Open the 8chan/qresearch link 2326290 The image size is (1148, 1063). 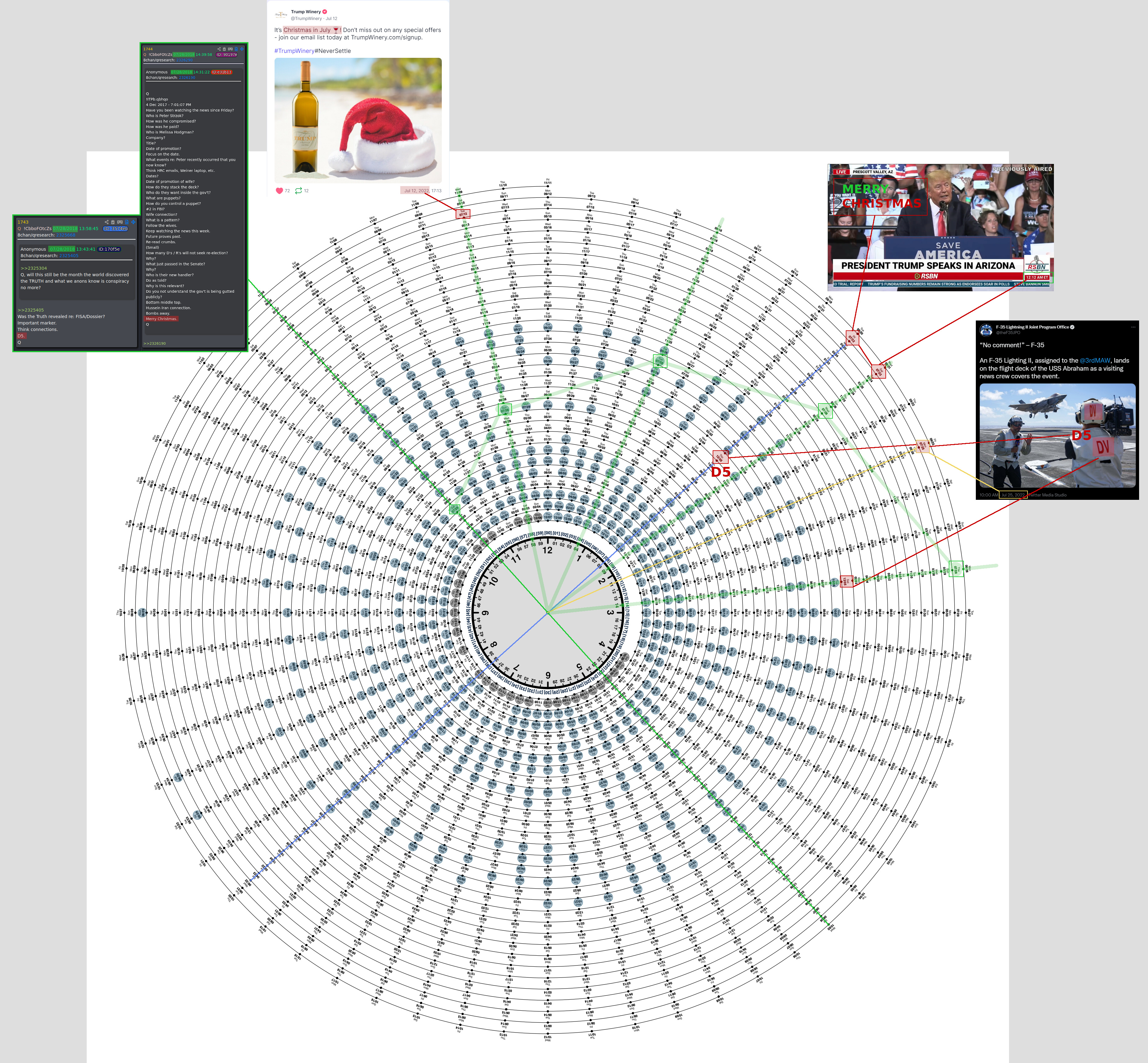[184, 60]
